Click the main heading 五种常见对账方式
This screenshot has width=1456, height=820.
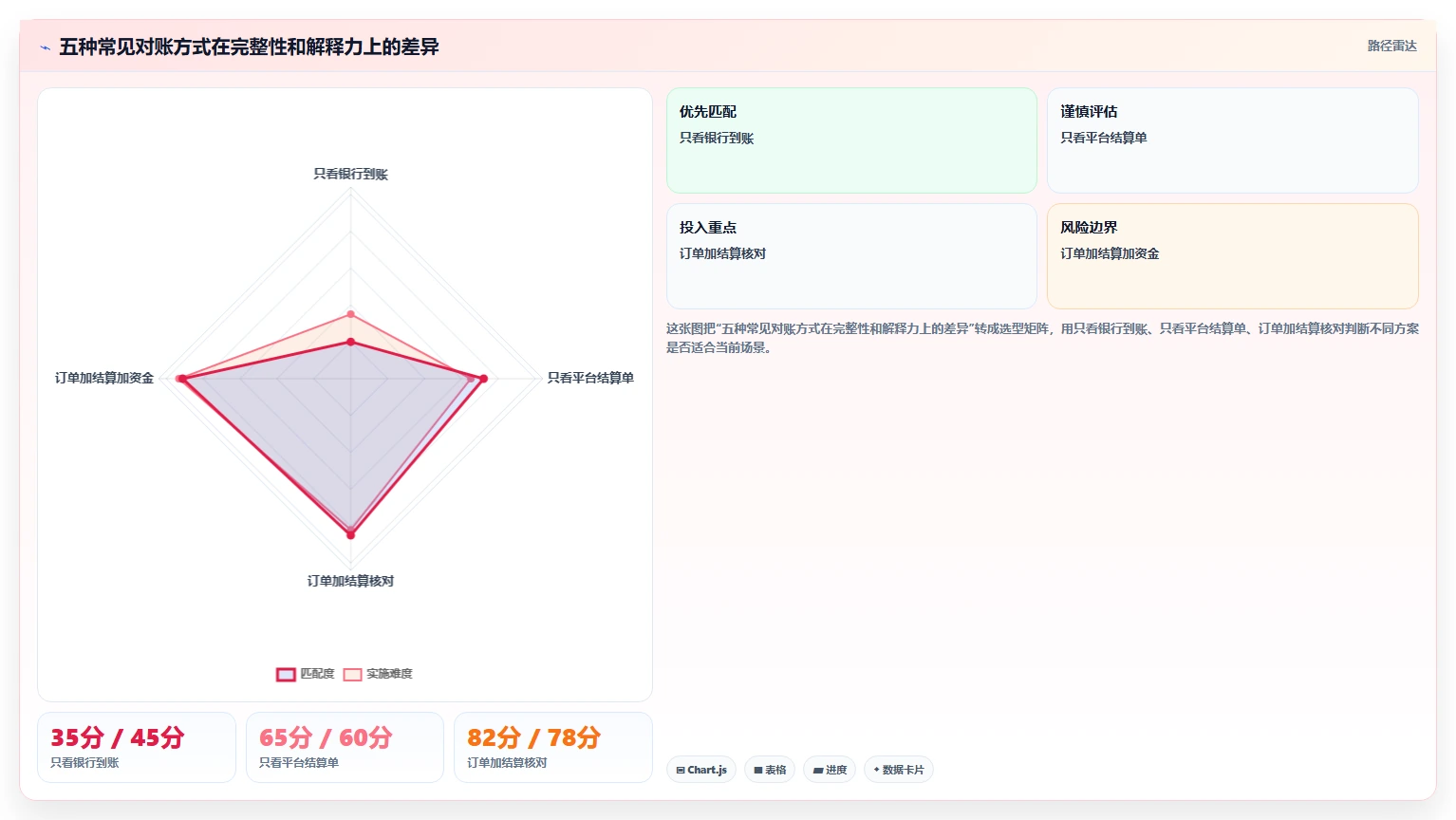(x=249, y=47)
